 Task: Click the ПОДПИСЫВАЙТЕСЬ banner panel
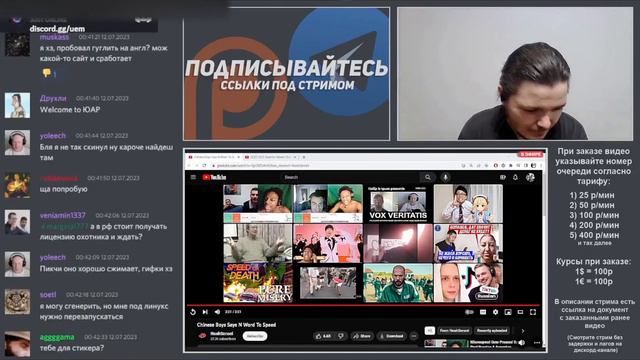coord(287,74)
